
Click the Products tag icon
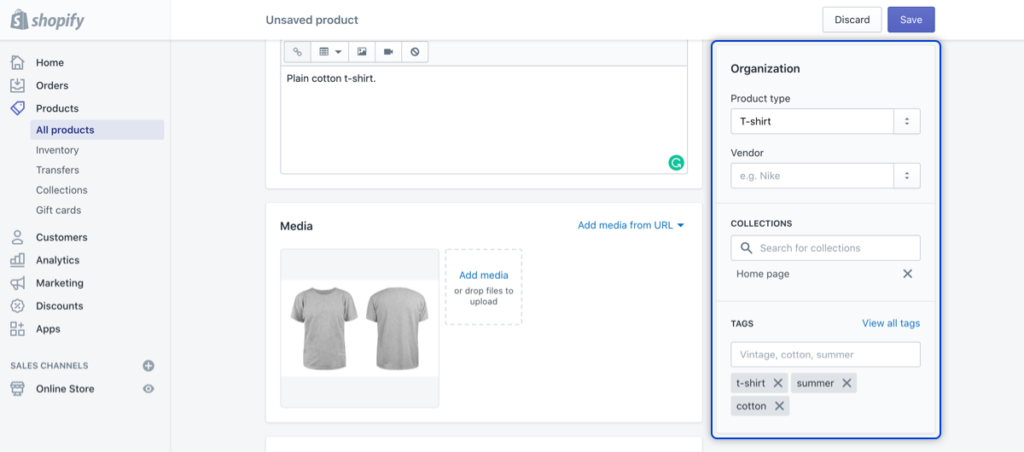click(x=18, y=108)
